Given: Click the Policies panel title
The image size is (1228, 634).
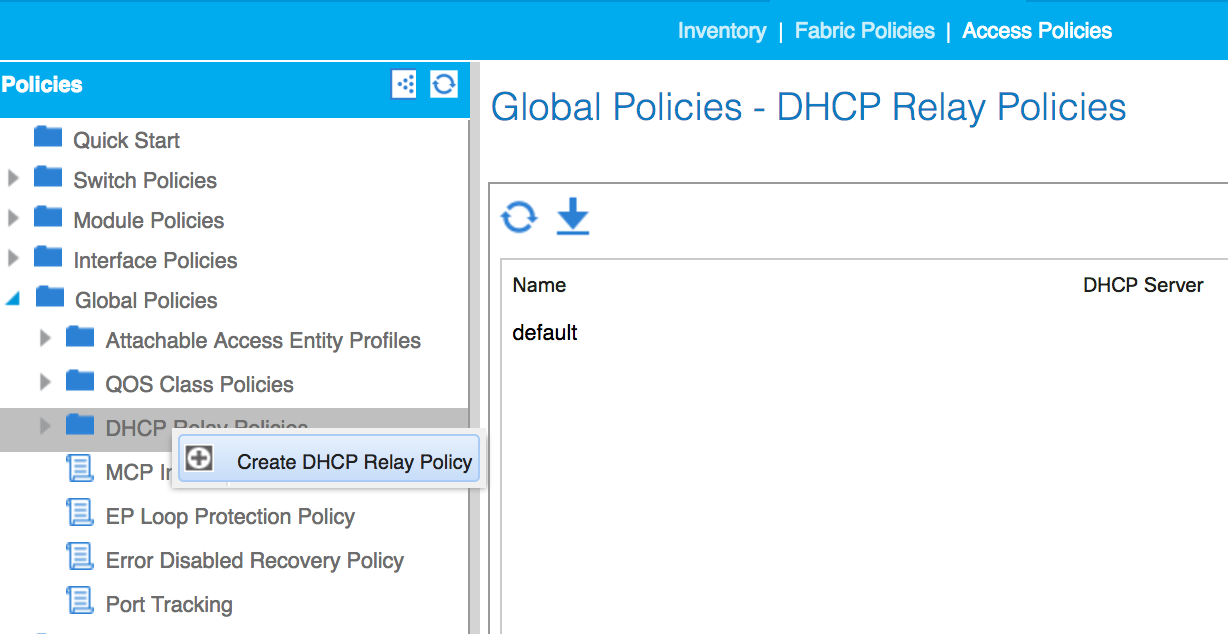Looking at the screenshot, I should (42, 85).
